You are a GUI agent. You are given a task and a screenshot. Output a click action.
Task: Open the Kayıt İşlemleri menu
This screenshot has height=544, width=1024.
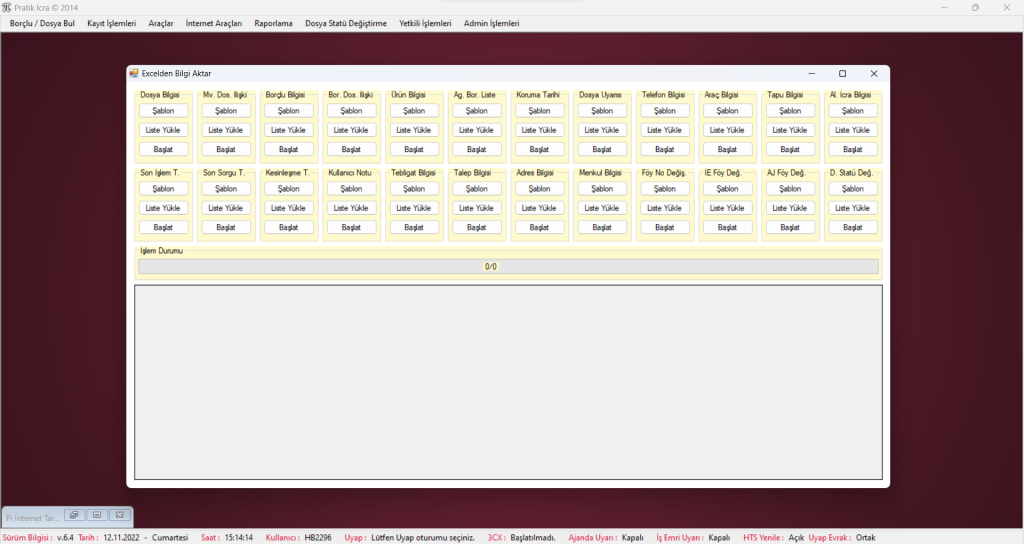coord(111,23)
